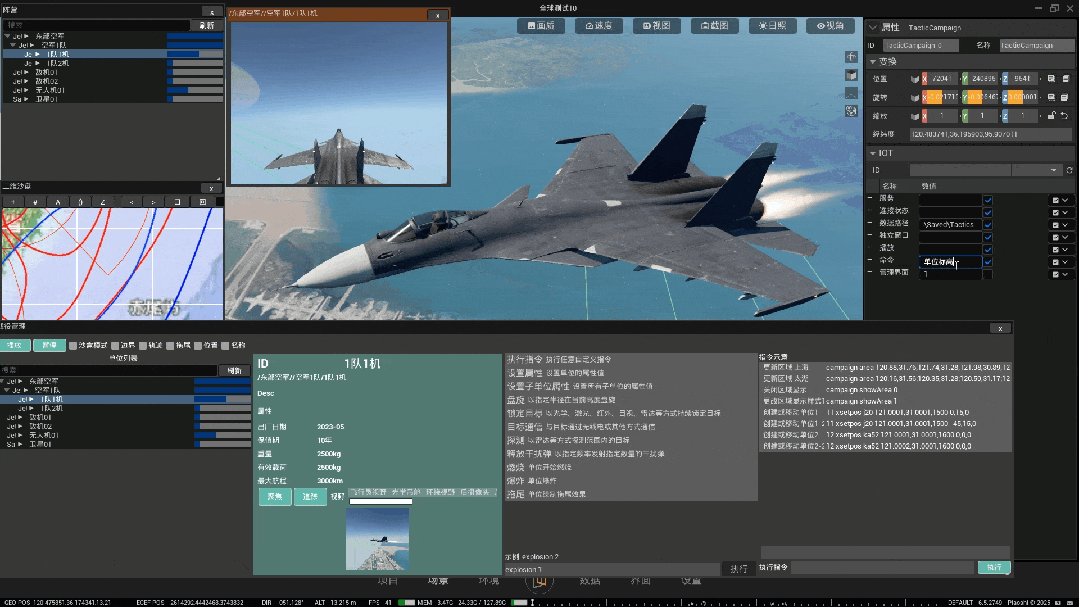Click the globe icon on the viewport's right edge

pyautogui.click(x=851, y=111)
